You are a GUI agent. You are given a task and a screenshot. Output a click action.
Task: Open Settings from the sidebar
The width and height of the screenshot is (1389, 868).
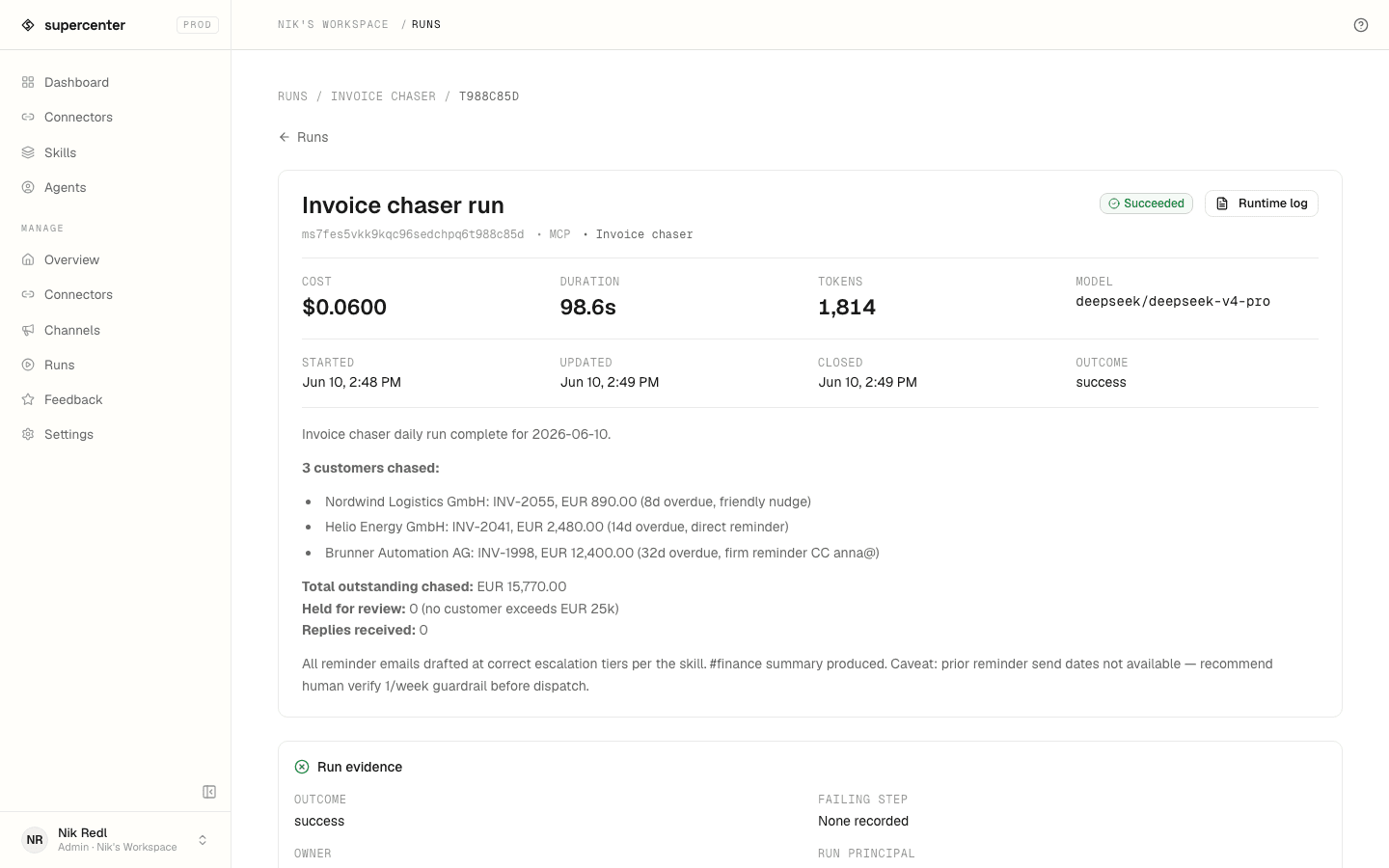[x=116, y=434]
